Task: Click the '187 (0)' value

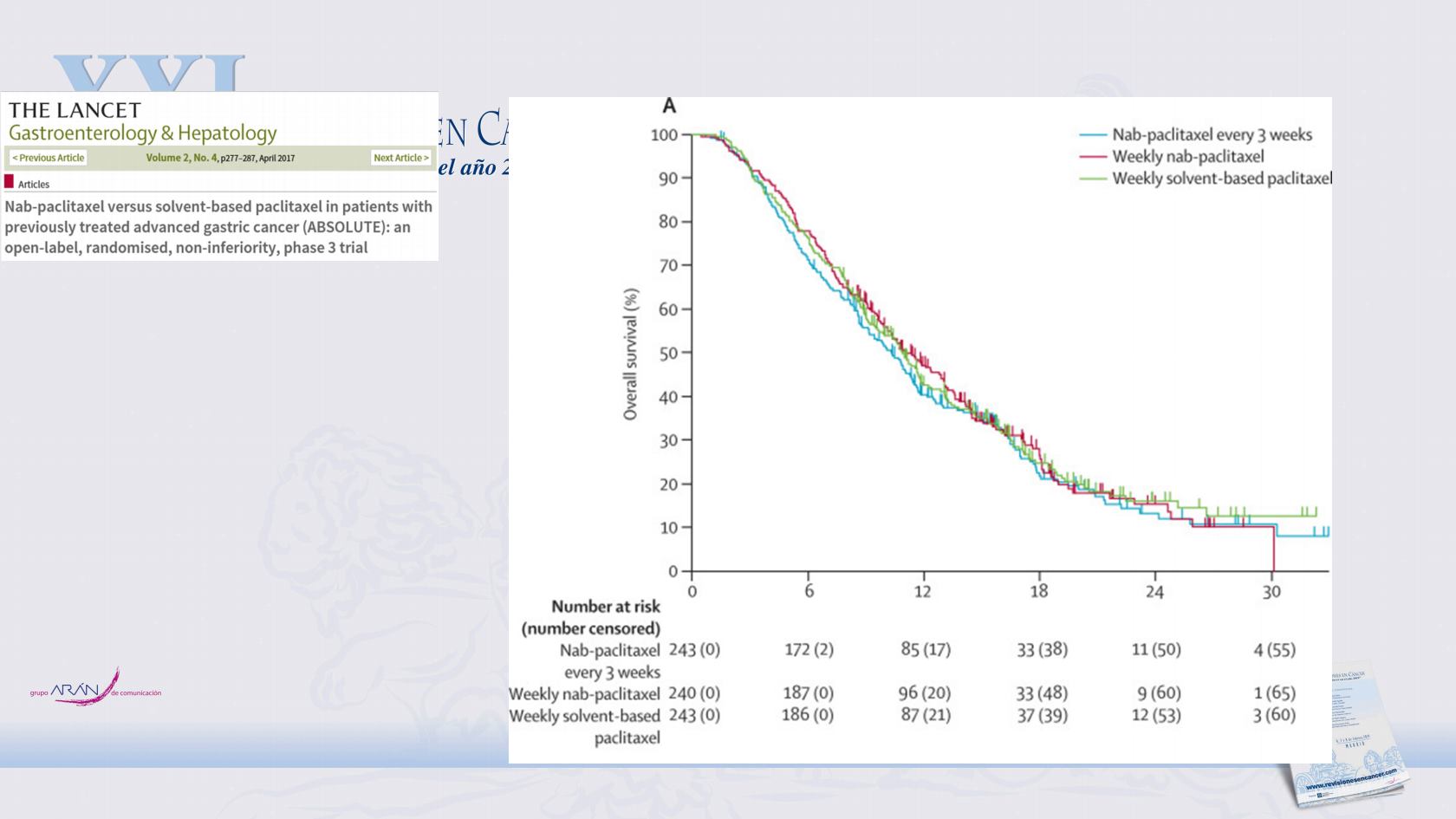Action: coord(809,693)
